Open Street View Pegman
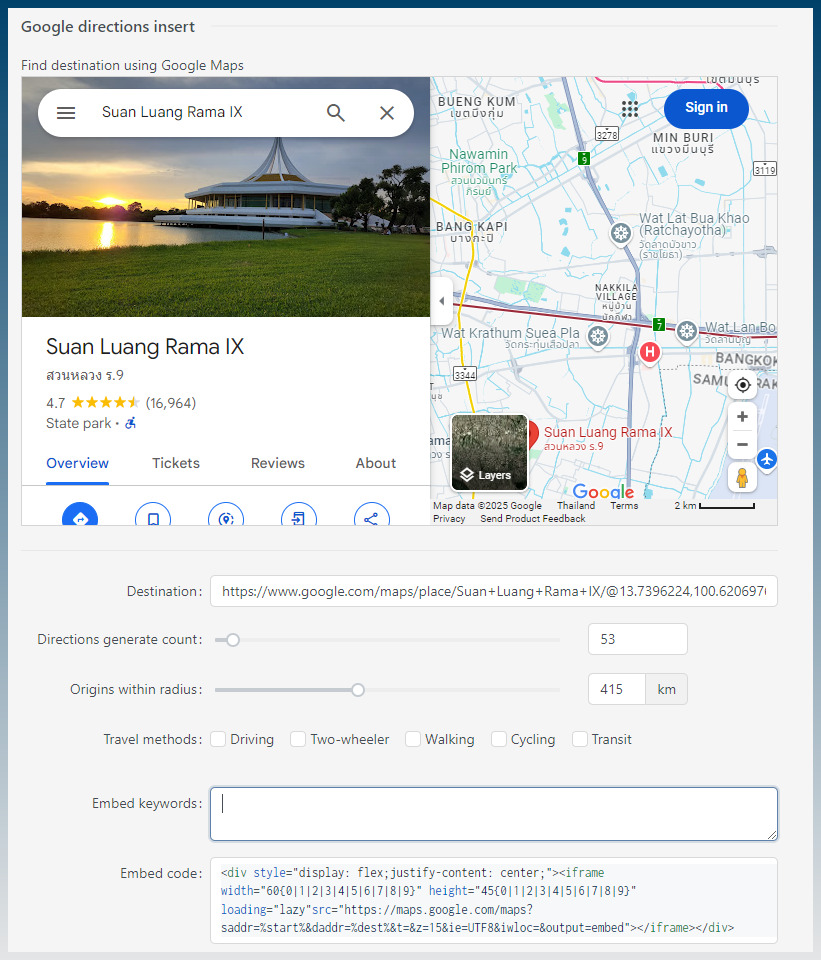821x960 pixels. [742, 478]
